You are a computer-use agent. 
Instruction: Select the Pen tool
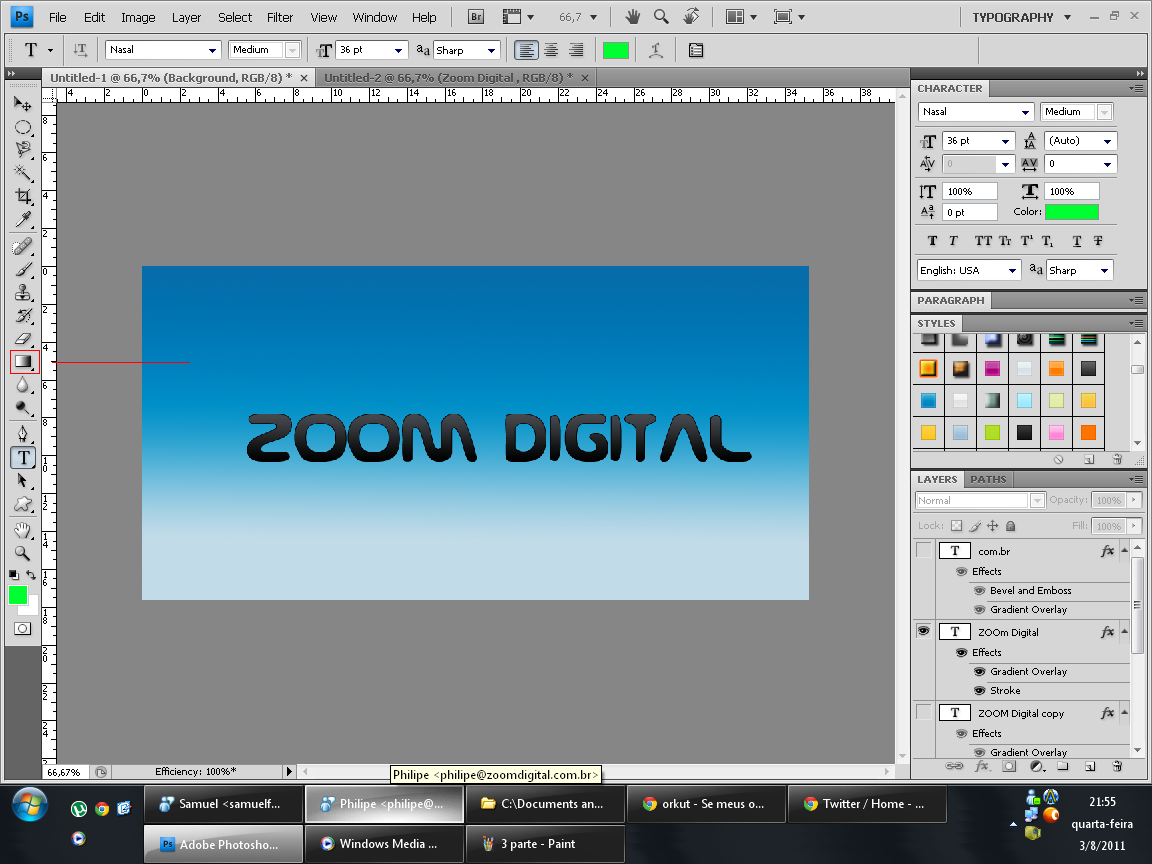pyautogui.click(x=23, y=433)
